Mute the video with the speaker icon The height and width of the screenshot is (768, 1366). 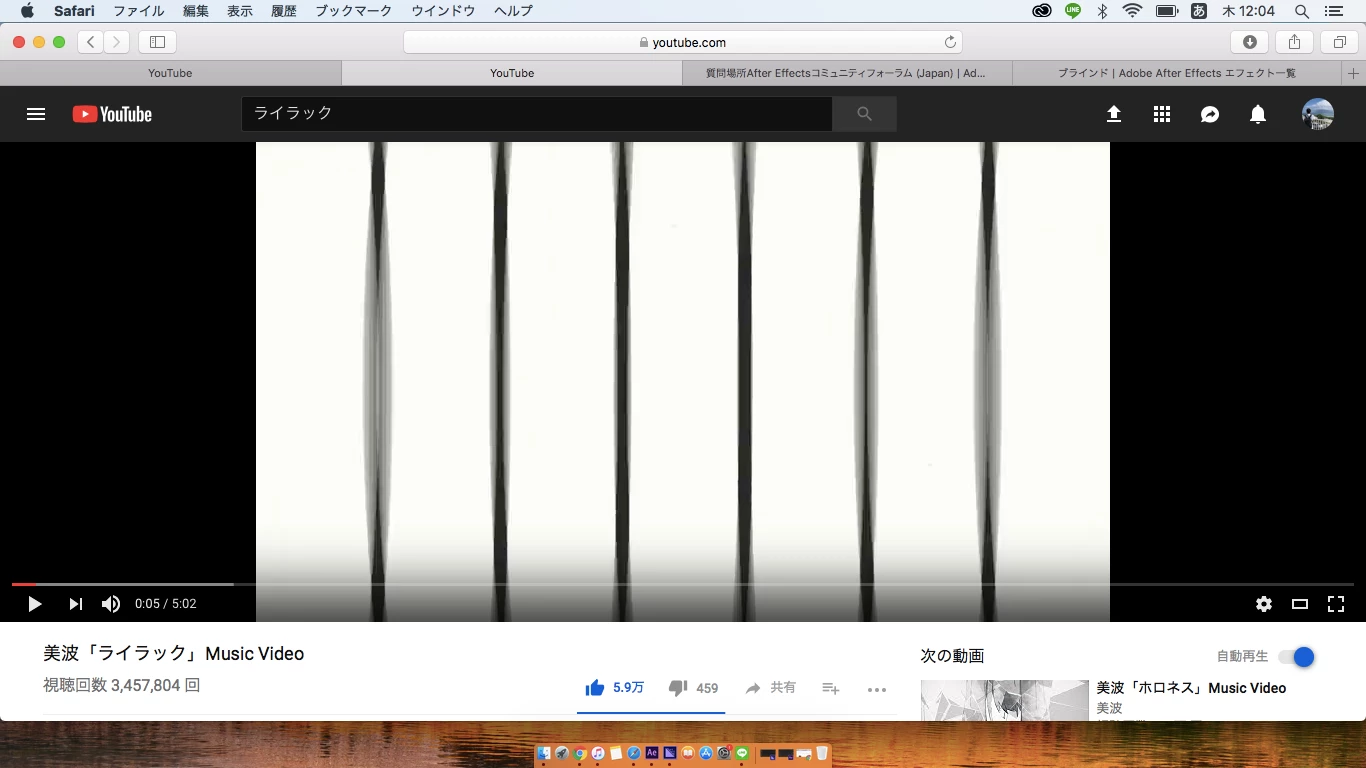pyautogui.click(x=111, y=604)
